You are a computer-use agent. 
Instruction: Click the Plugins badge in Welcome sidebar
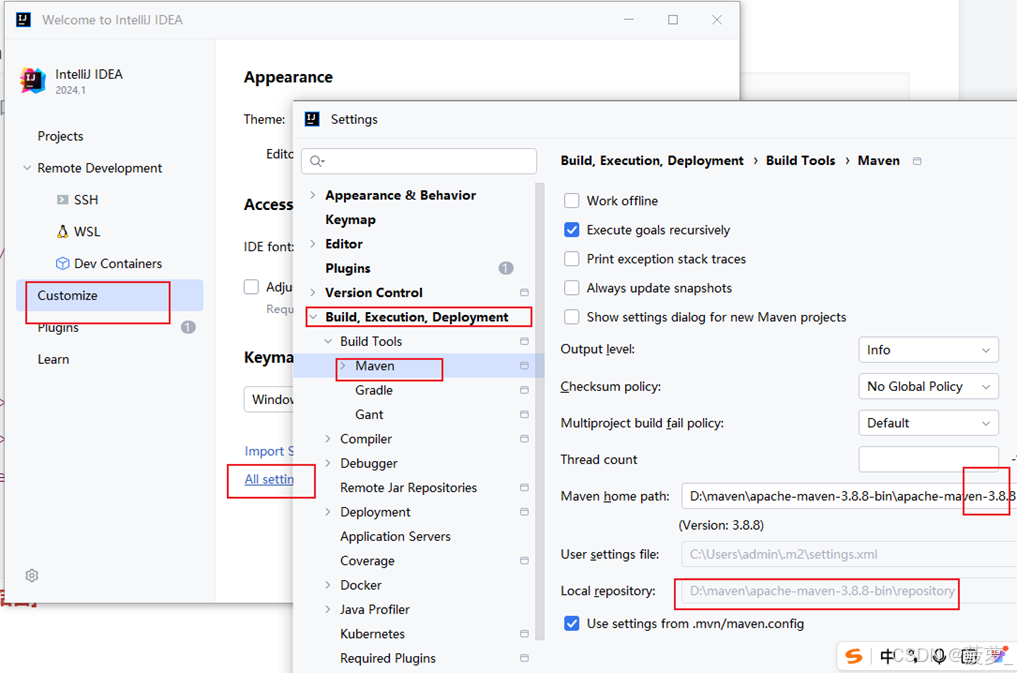click(188, 327)
